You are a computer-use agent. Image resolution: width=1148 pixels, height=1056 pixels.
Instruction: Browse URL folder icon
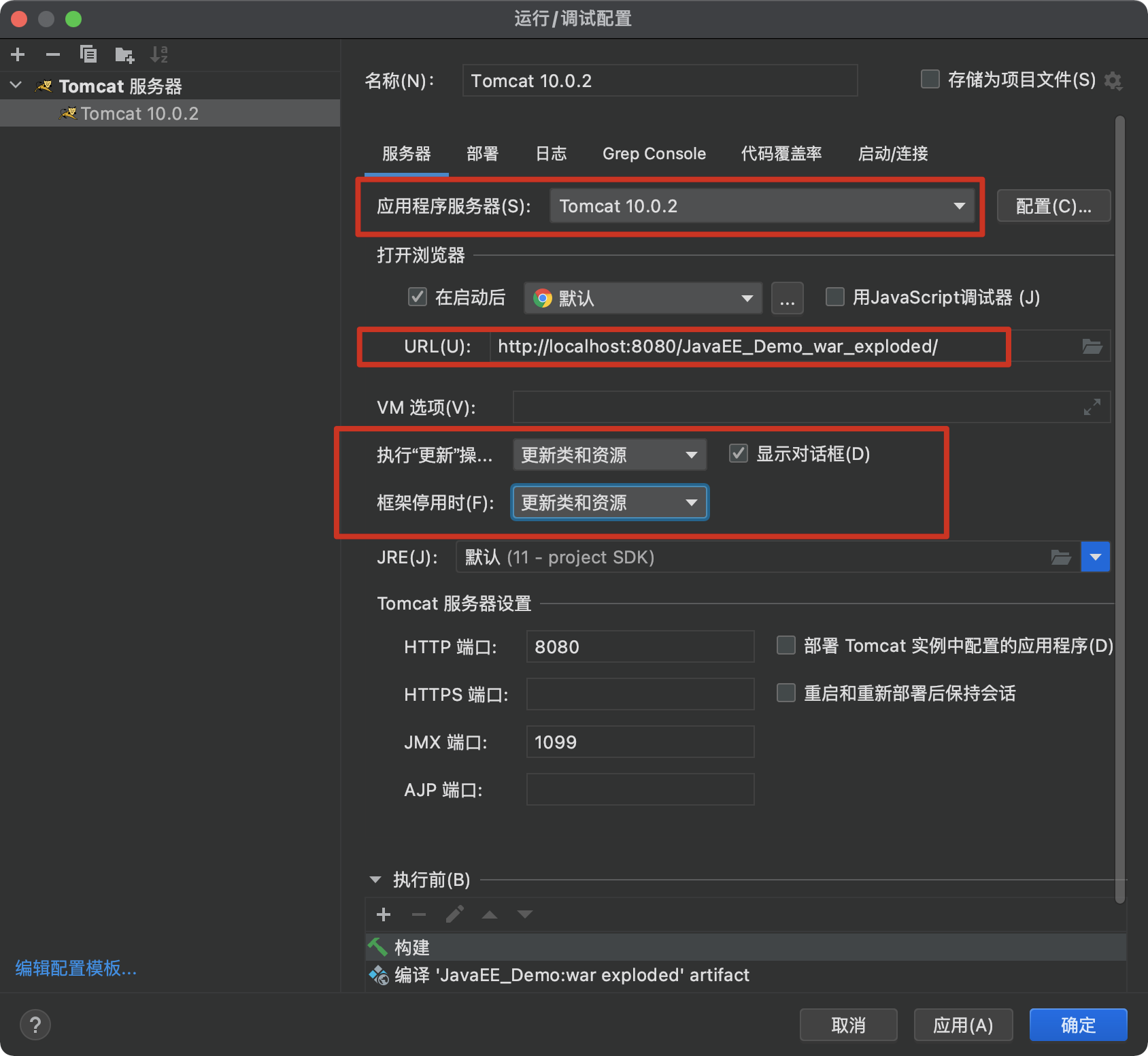tap(1092, 346)
